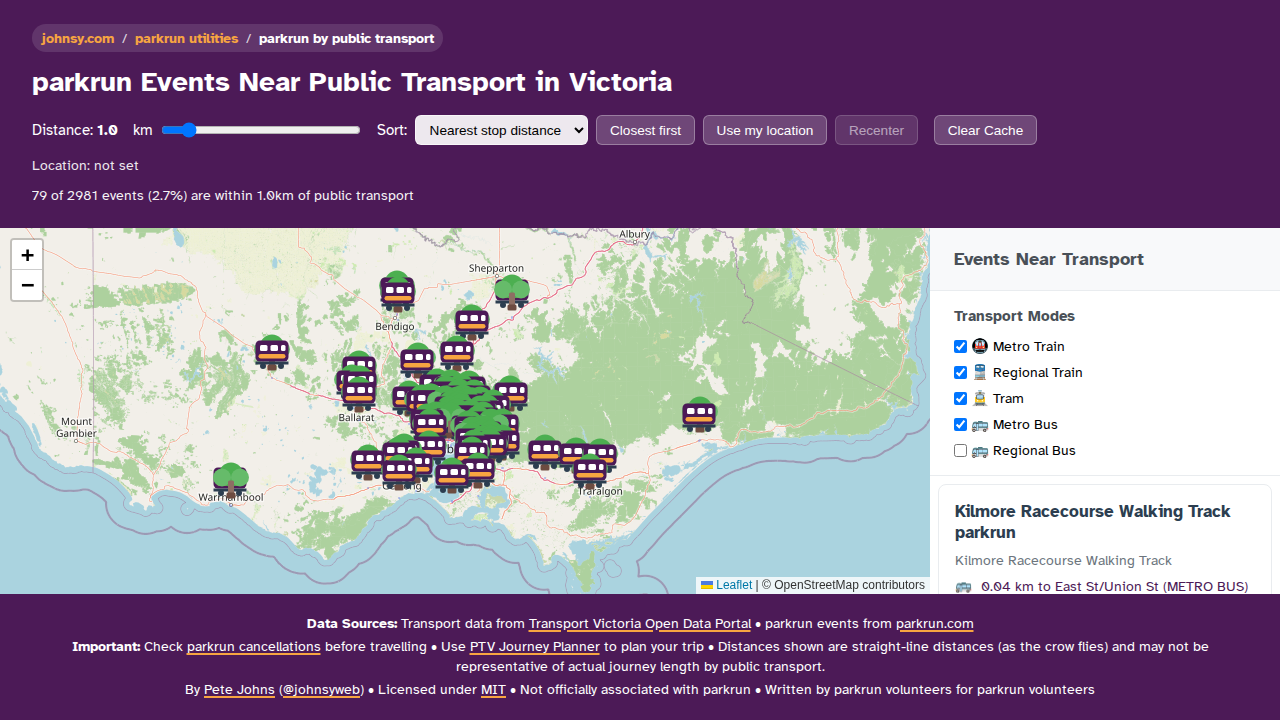
Task: Select the isolated bus marker in eastern Victoria
Action: pyautogui.click(x=699, y=414)
